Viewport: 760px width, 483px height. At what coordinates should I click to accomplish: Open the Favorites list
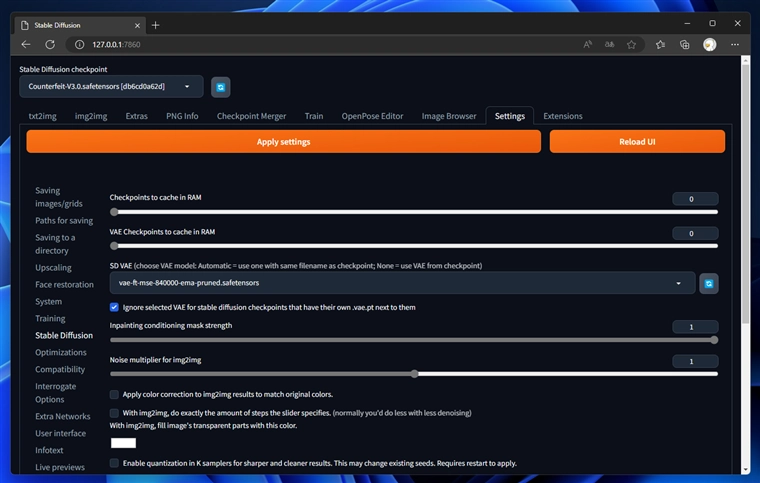coord(660,45)
